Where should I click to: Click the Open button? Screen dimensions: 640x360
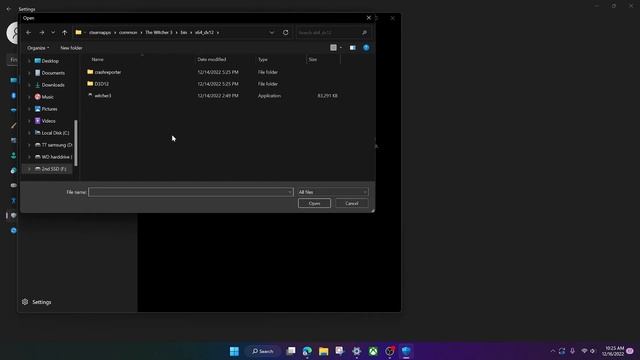(x=314, y=203)
